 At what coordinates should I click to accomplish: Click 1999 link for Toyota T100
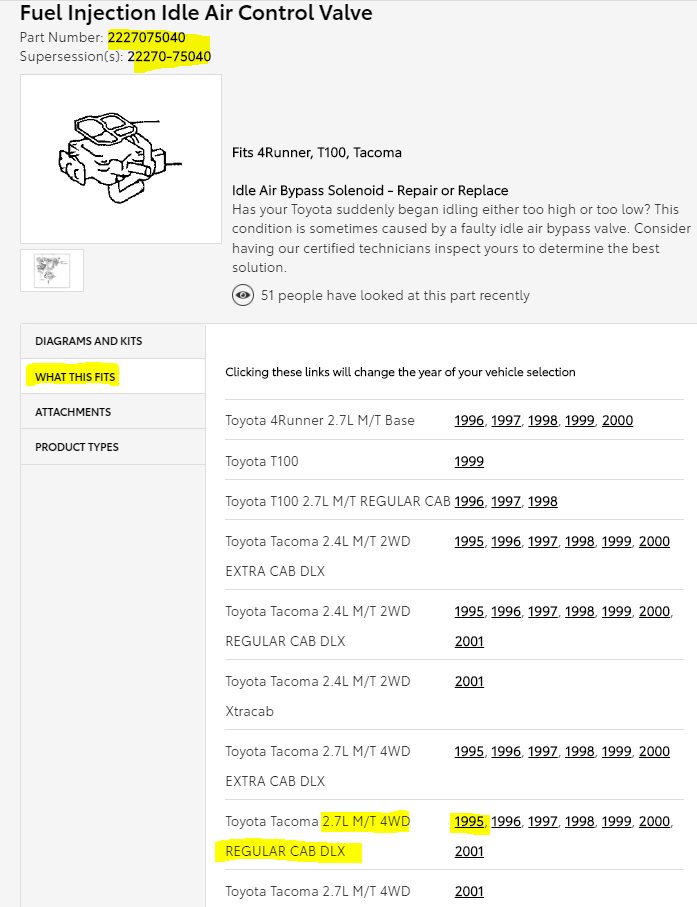pyautogui.click(x=469, y=461)
